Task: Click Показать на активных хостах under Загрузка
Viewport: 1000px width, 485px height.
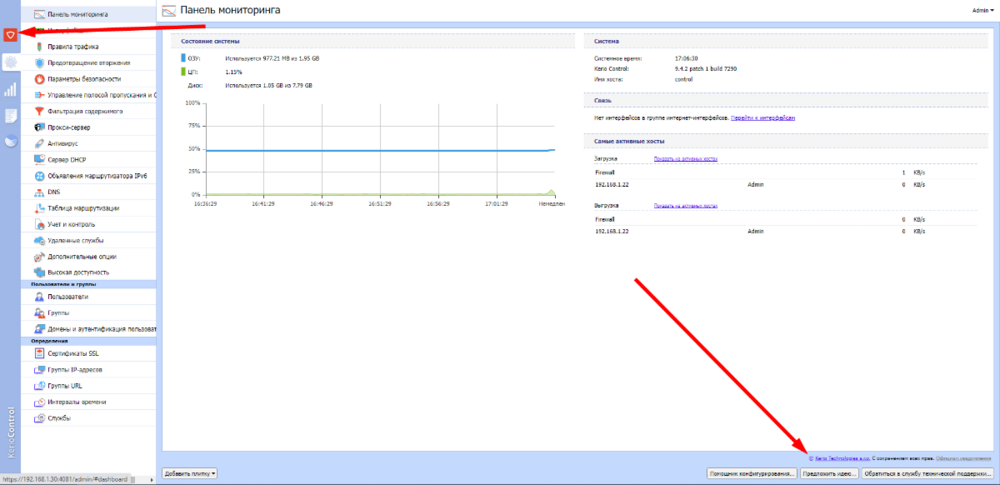Action: tap(685, 159)
